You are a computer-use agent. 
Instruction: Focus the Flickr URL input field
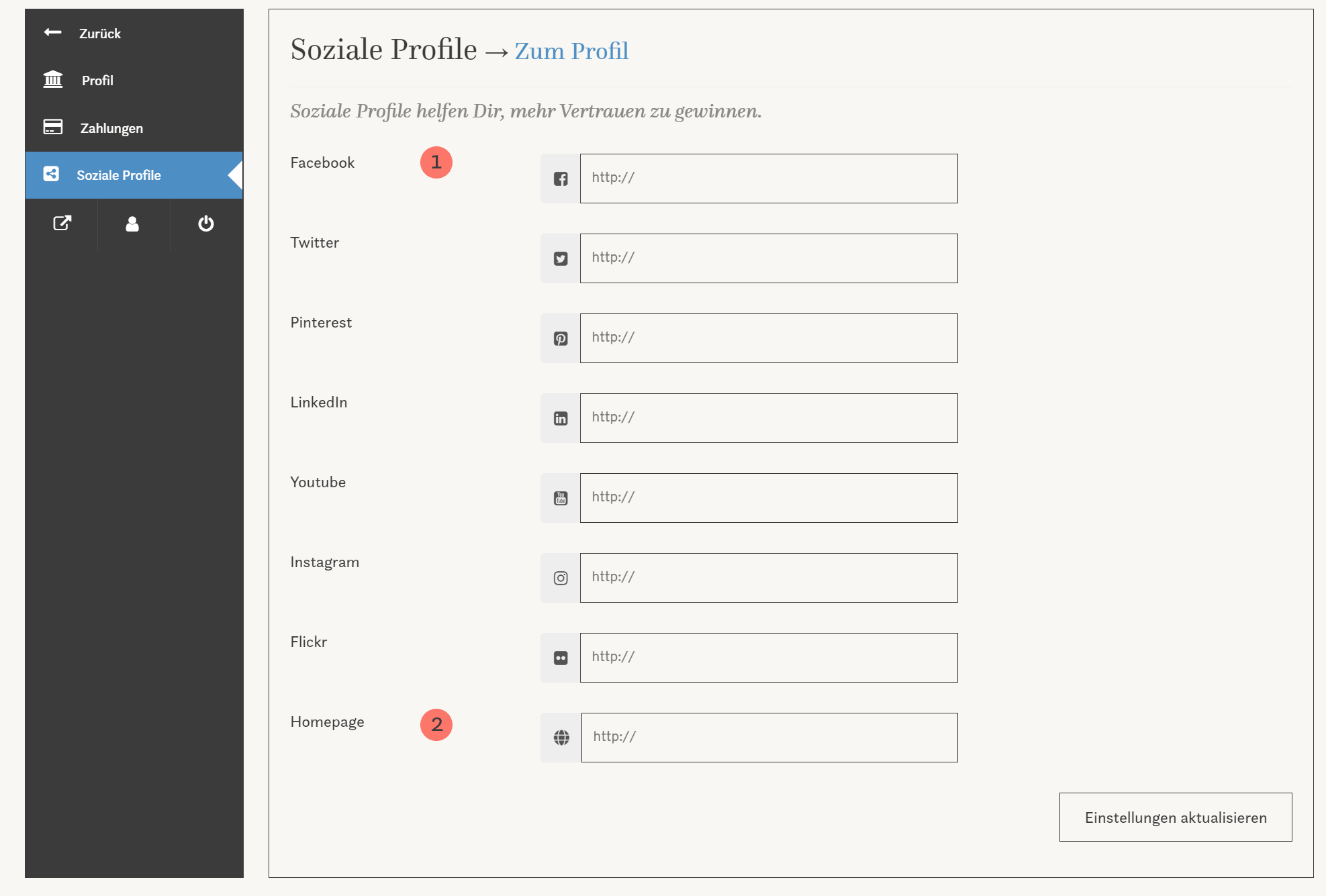(x=769, y=658)
